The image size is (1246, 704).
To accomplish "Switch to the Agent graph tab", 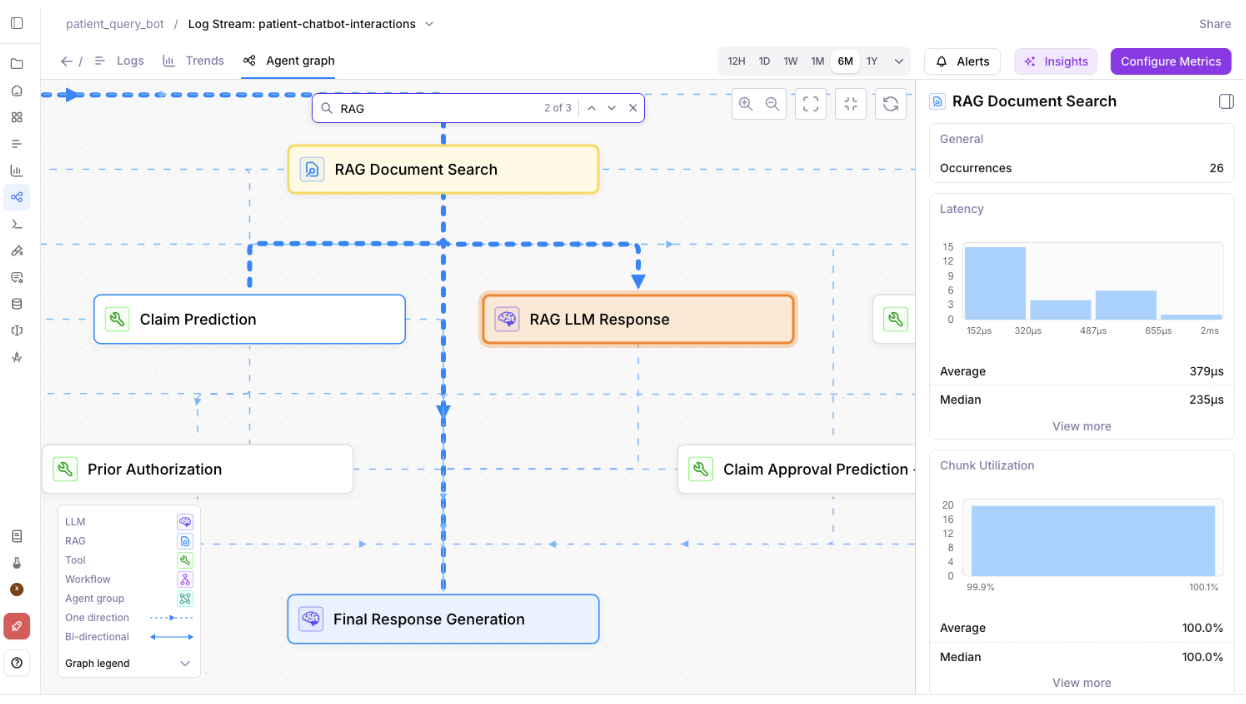I will coord(288,61).
